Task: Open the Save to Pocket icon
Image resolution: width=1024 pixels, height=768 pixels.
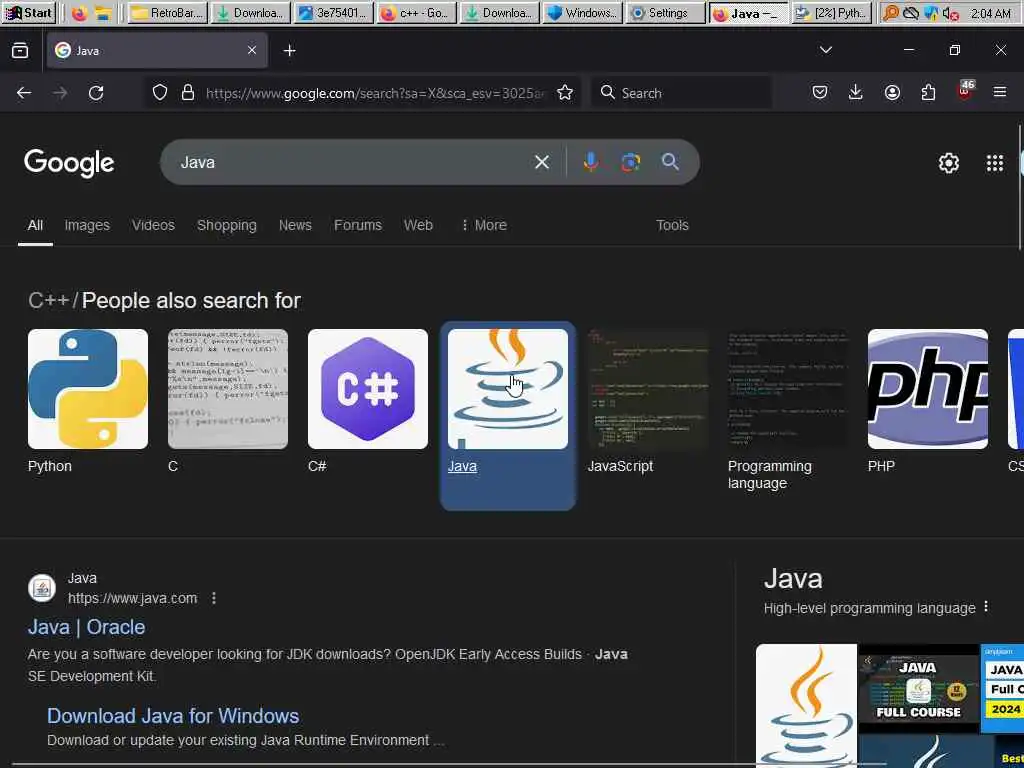Action: tap(820, 93)
